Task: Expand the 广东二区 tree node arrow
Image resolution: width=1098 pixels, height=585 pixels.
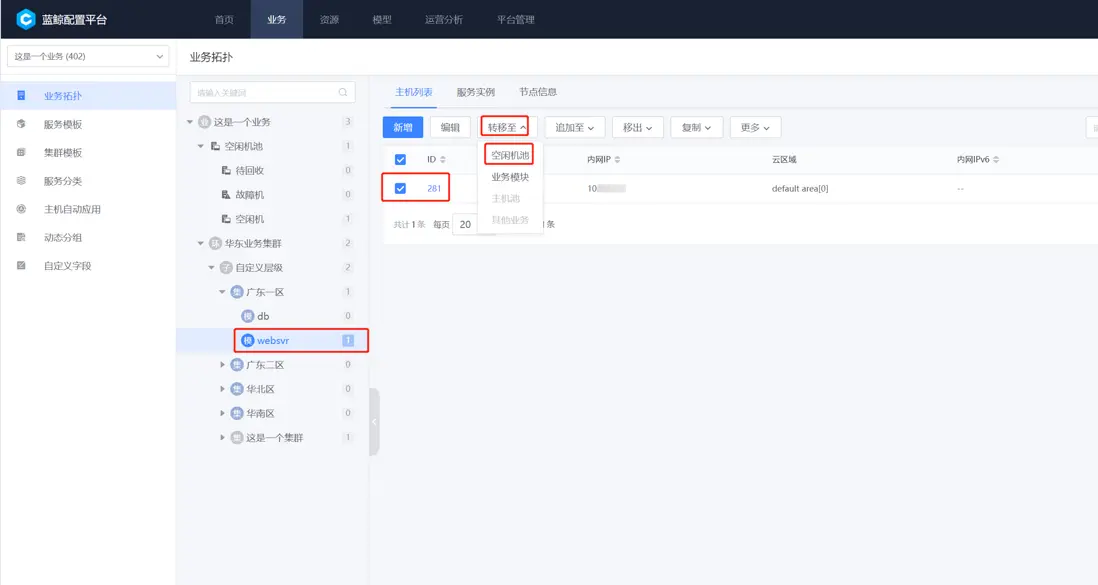Action: pyautogui.click(x=223, y=364)
